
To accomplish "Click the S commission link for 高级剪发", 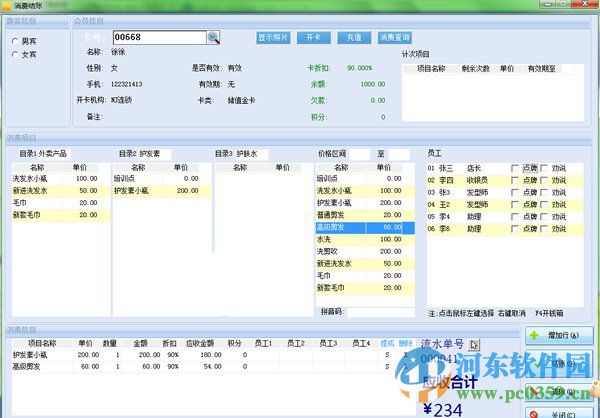I will (x=387, y=367).
